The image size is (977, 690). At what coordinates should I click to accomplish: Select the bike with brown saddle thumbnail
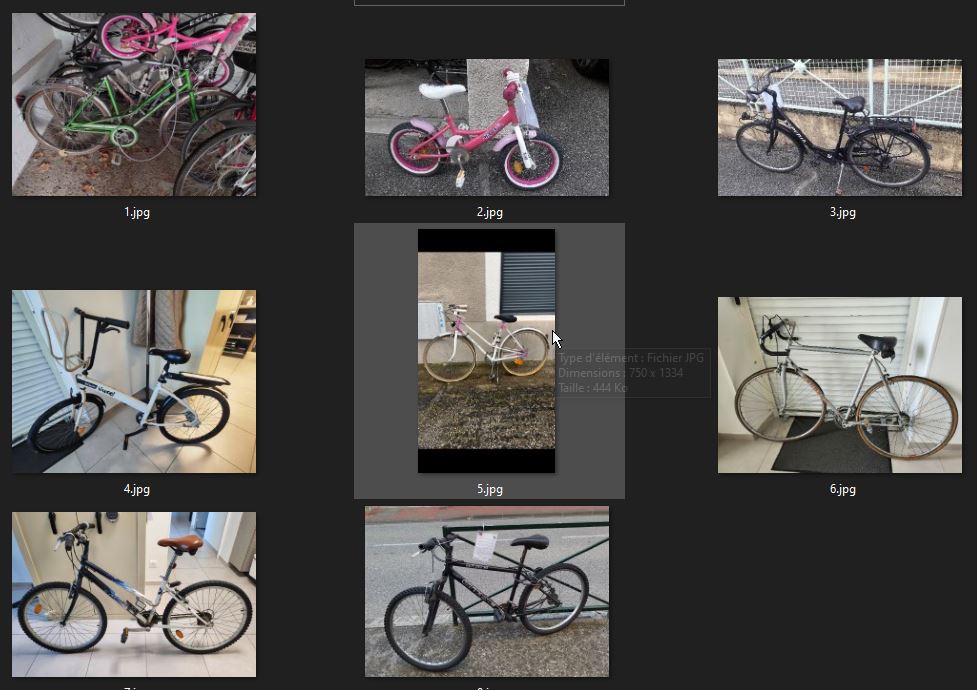coord(134,595)
